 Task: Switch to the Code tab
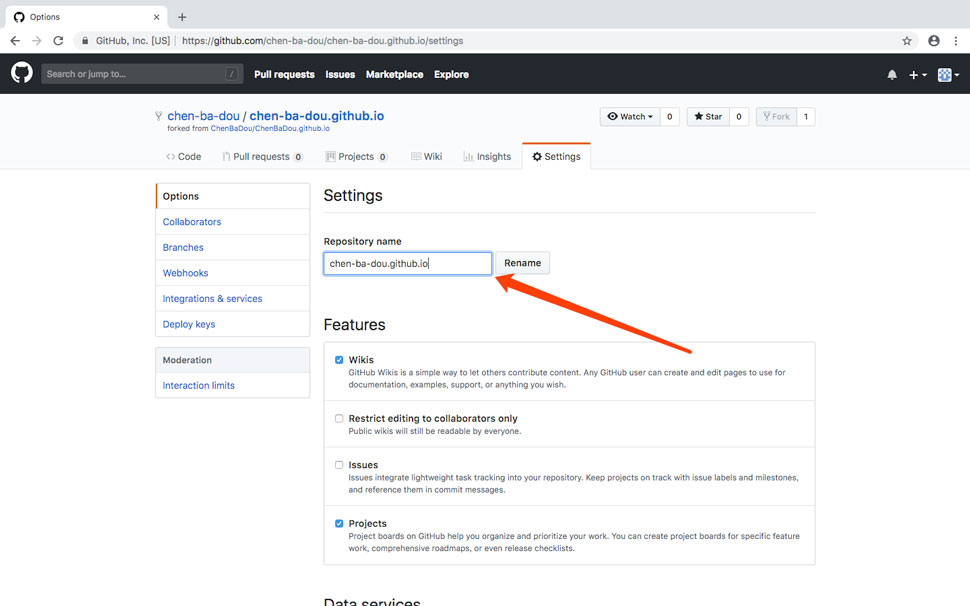184,156
